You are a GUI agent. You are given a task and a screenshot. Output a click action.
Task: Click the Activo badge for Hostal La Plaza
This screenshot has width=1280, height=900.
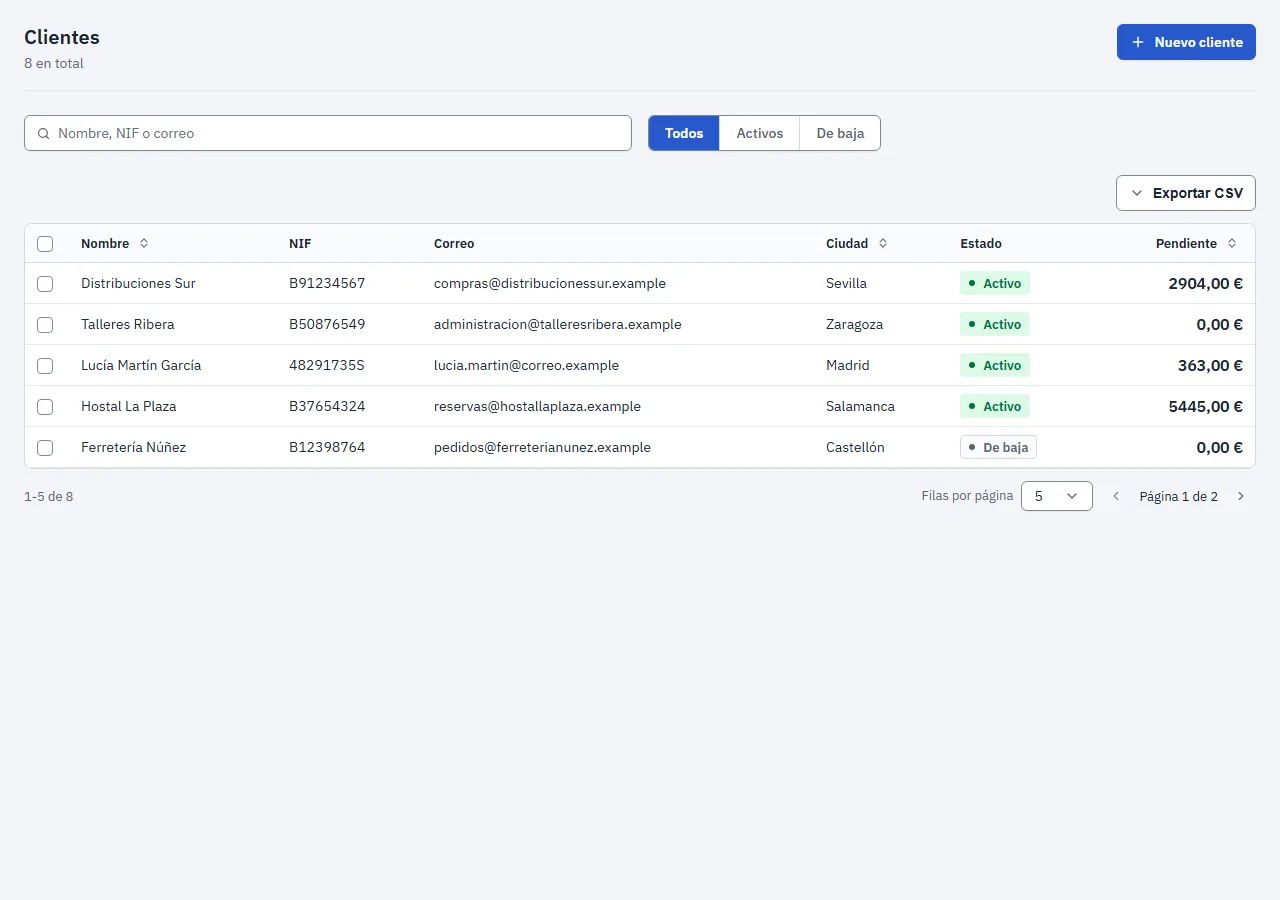[x=995, y=406]
